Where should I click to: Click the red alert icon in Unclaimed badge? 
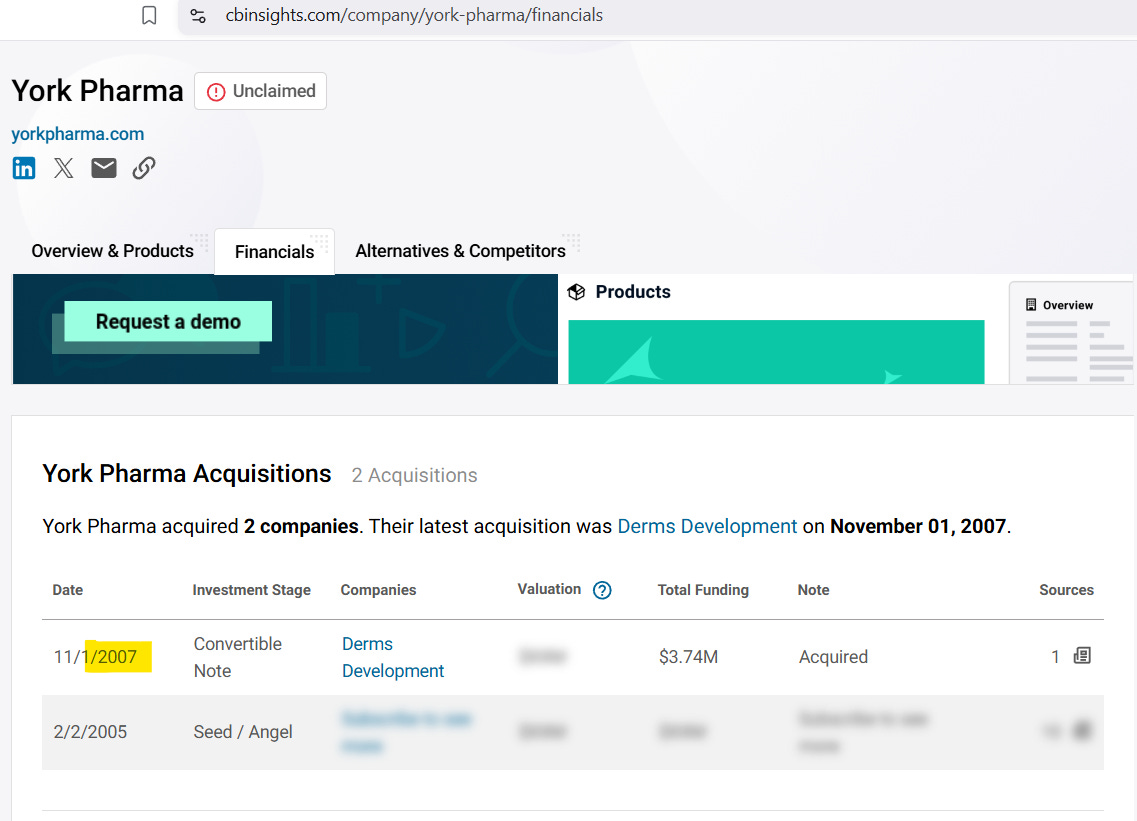[216, 92]
